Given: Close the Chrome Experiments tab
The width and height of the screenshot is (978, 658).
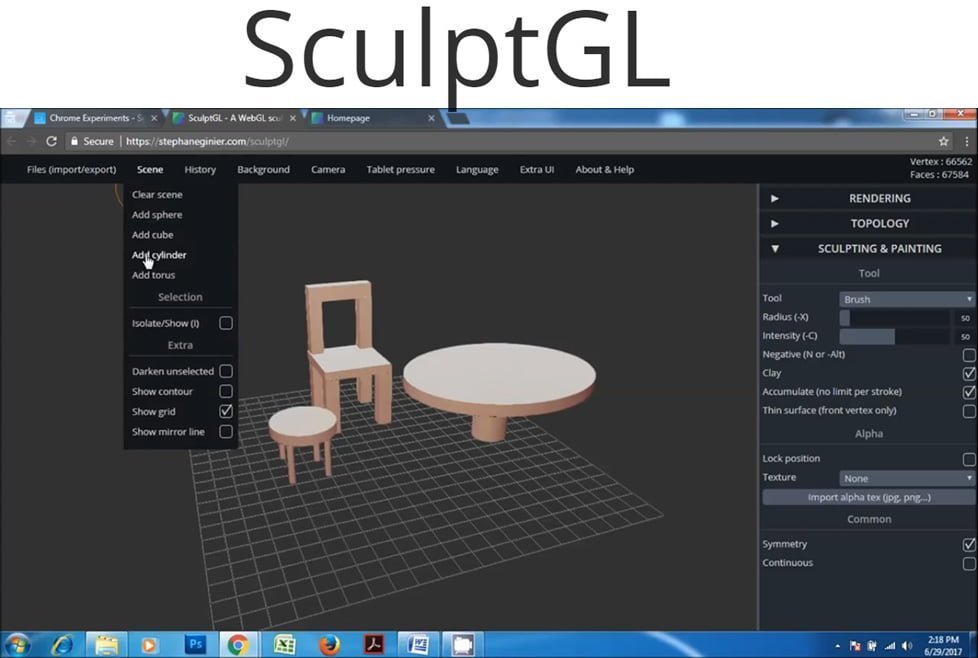Looking at the screenshot, I should (x=153, y=118).
